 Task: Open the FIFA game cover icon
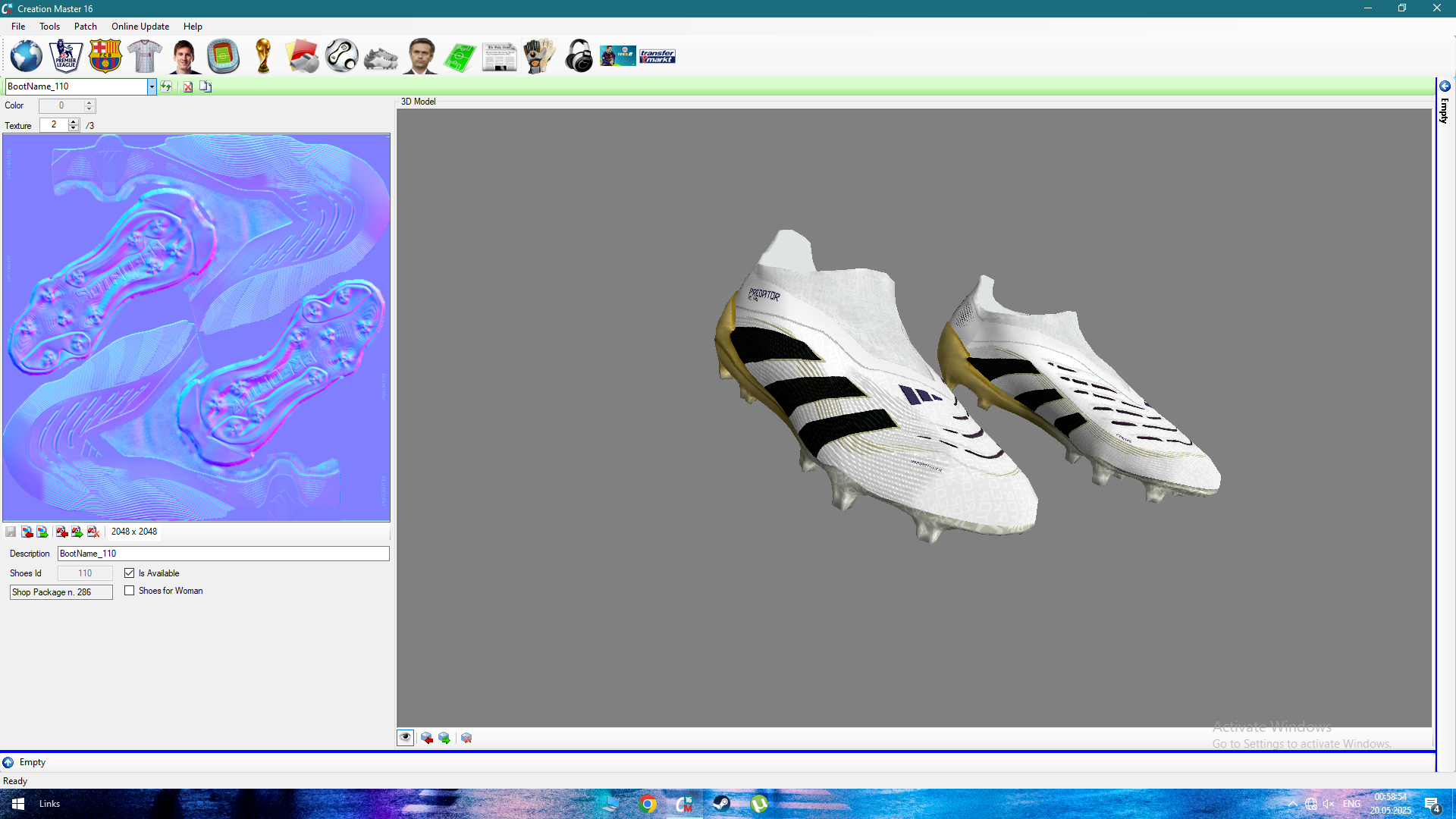pos(618,56)
